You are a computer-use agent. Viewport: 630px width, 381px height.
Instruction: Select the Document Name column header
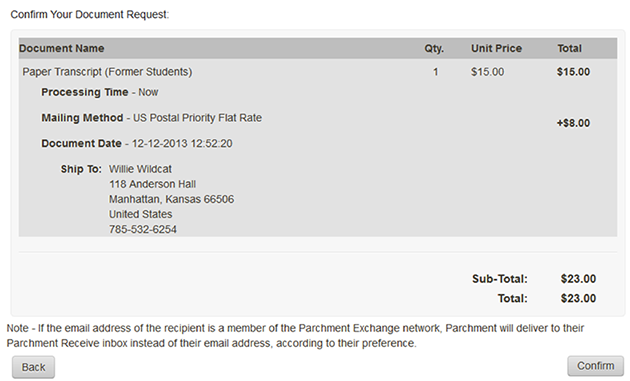point(61,48)
